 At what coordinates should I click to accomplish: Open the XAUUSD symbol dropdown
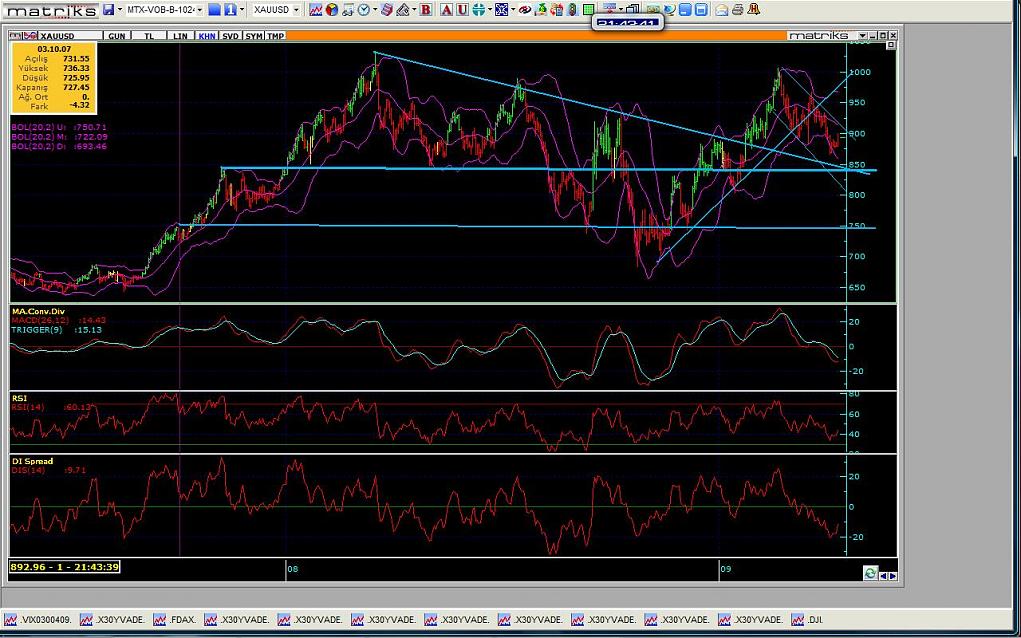coord(296,10)
